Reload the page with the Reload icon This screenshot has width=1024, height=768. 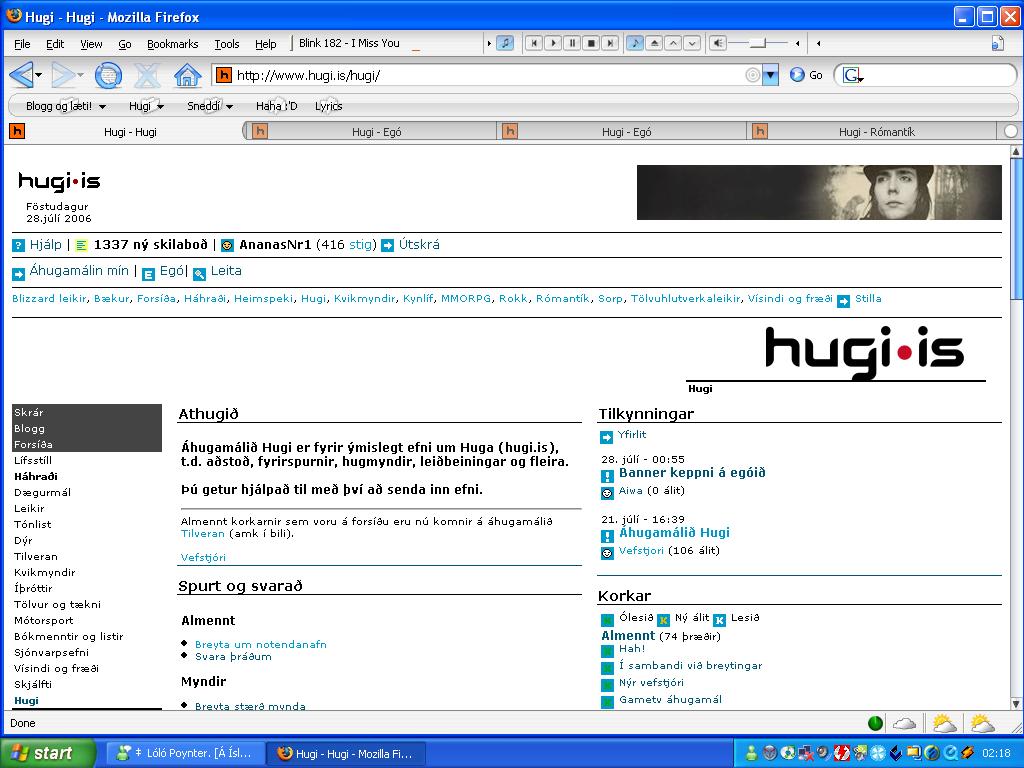coord(108,75)
